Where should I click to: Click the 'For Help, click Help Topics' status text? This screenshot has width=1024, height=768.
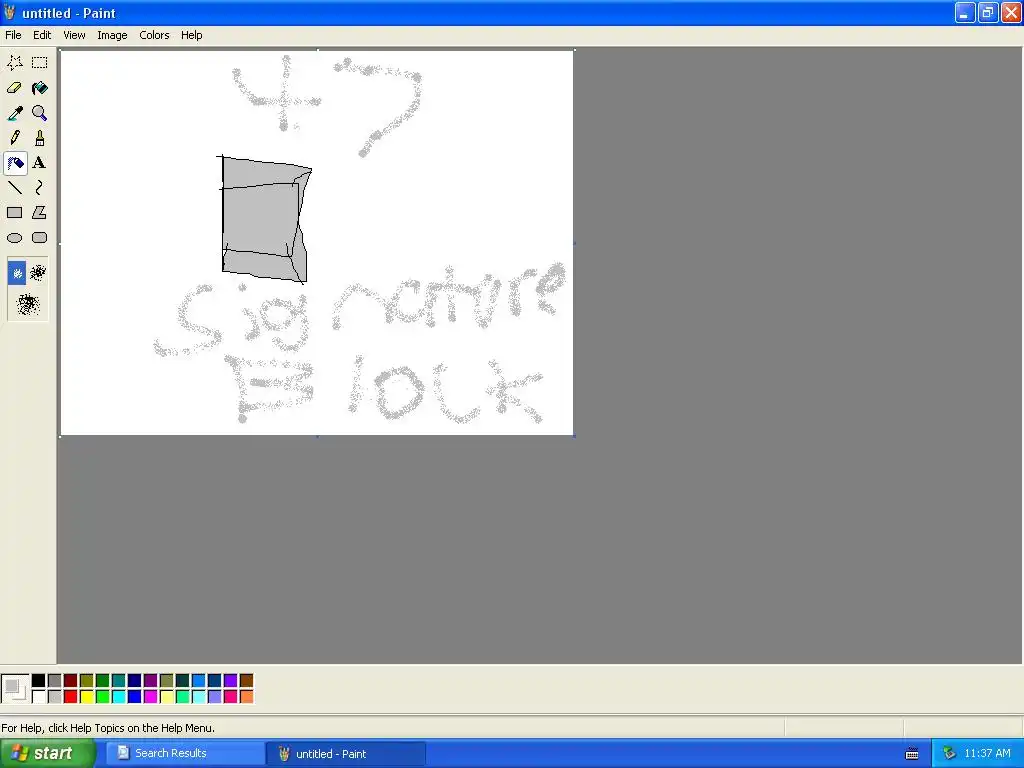[x=108, y=728]
